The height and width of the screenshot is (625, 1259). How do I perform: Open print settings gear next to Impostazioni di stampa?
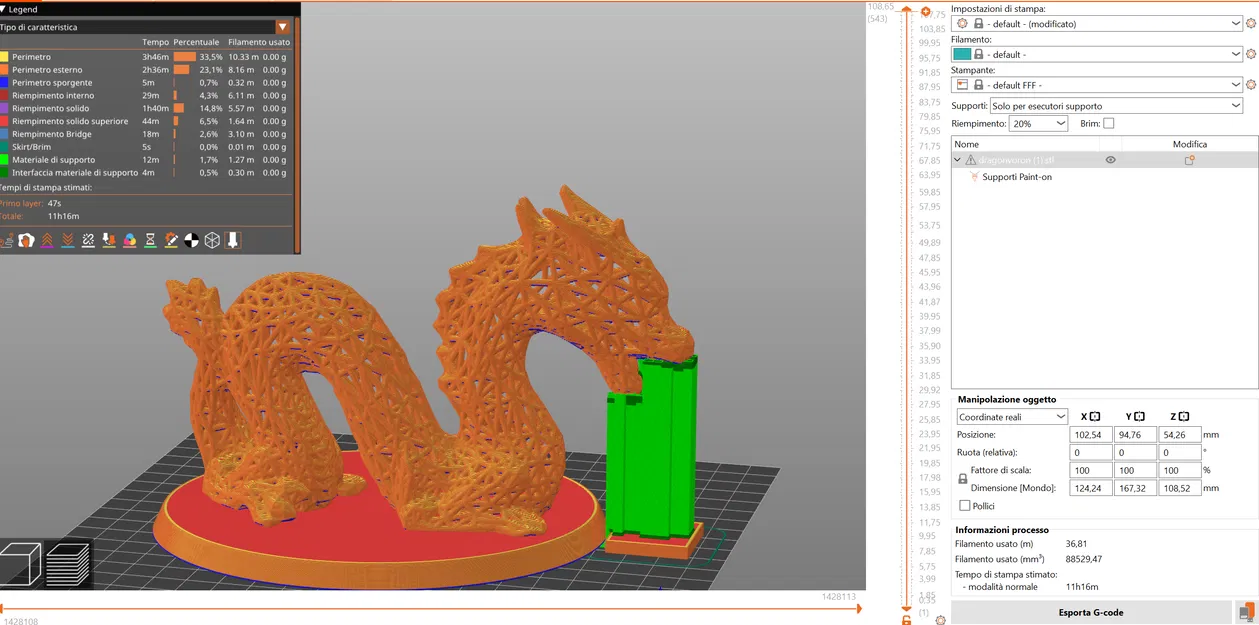(1250, 23)
